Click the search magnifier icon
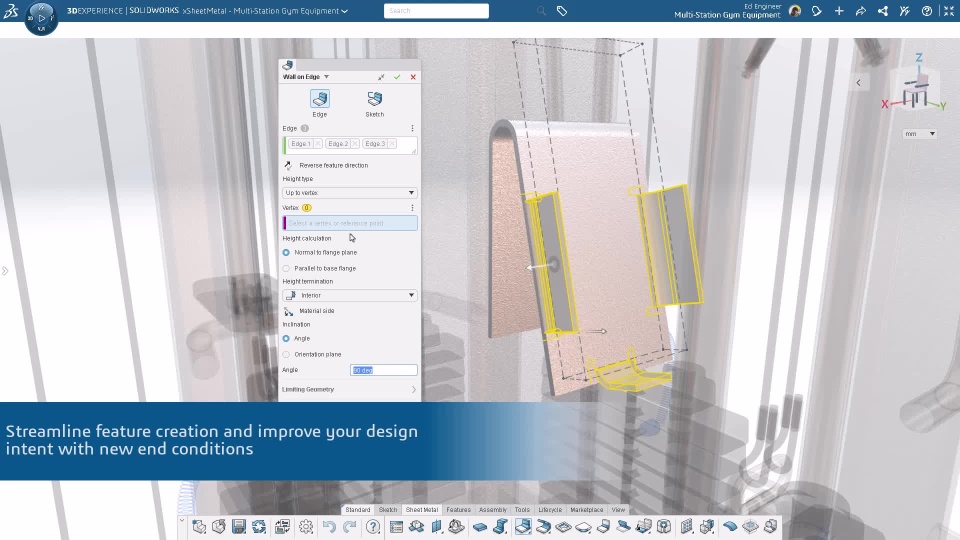The height and width of the screenshot is (540, 960). pos(541,10)
